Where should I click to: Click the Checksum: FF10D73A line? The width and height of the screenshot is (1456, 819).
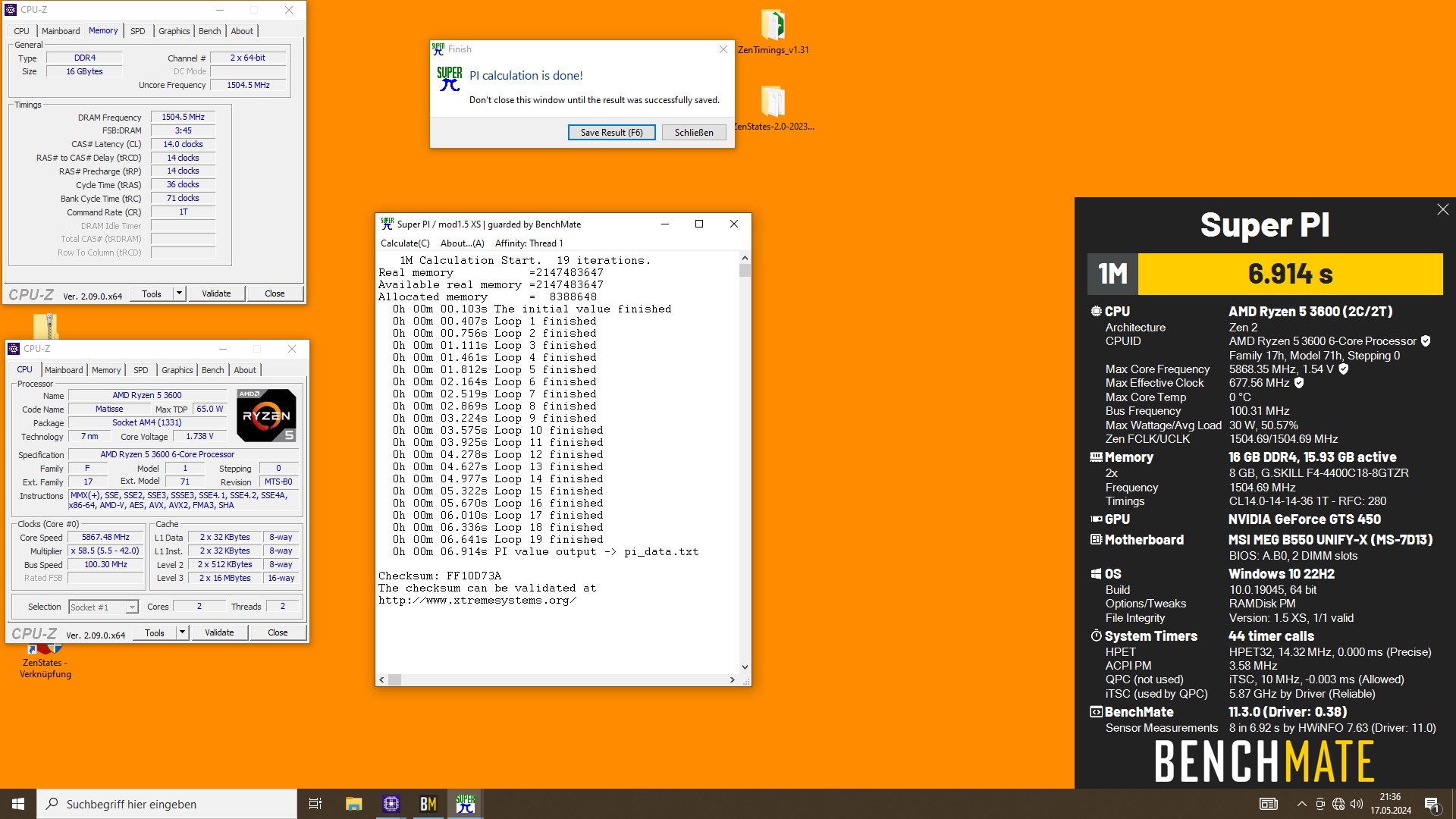pos(440,576)
